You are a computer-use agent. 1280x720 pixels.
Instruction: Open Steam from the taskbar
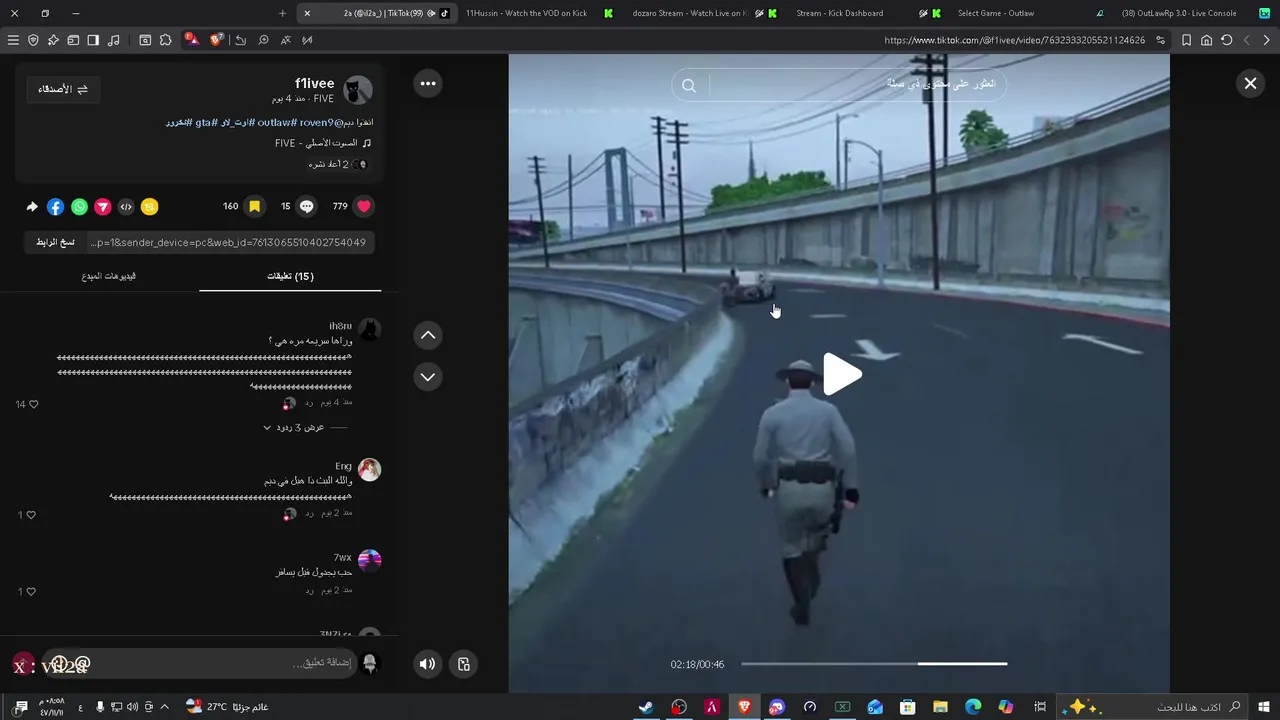pos(647,707)
